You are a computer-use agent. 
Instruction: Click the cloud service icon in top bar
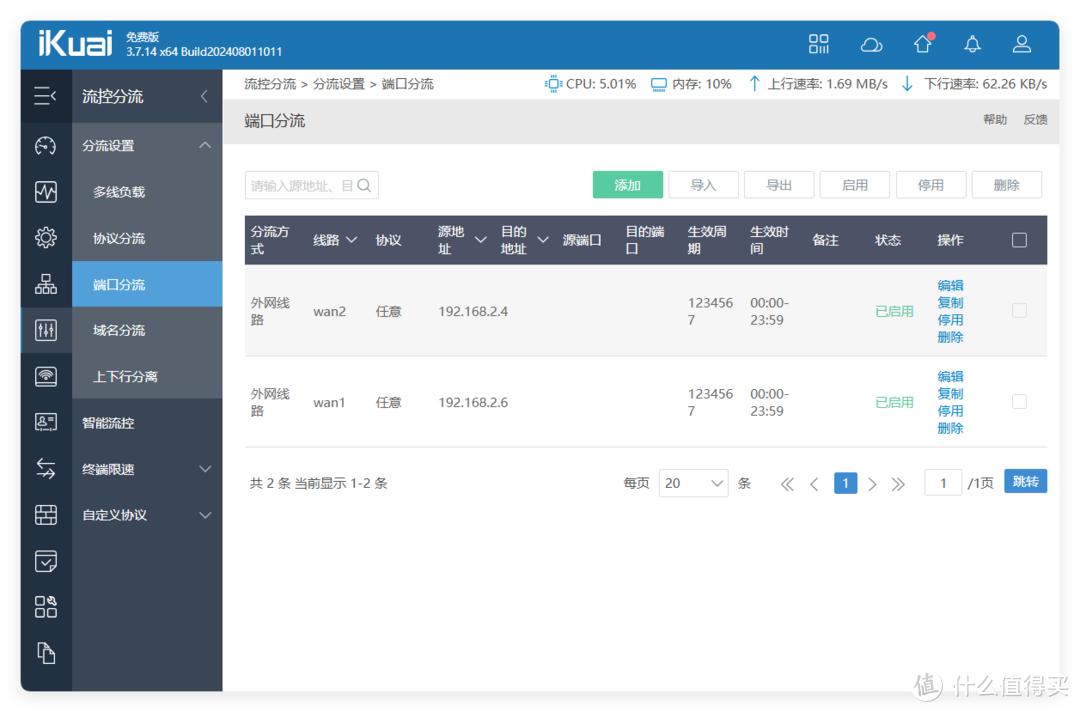coord(872,43)
